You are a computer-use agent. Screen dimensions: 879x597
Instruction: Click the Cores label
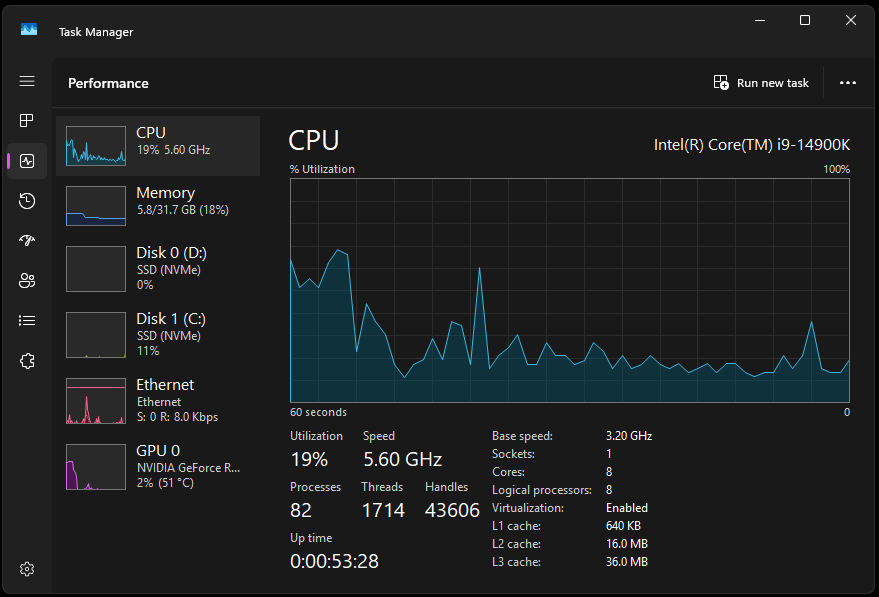pyautogui.click(x=508, y=472)
